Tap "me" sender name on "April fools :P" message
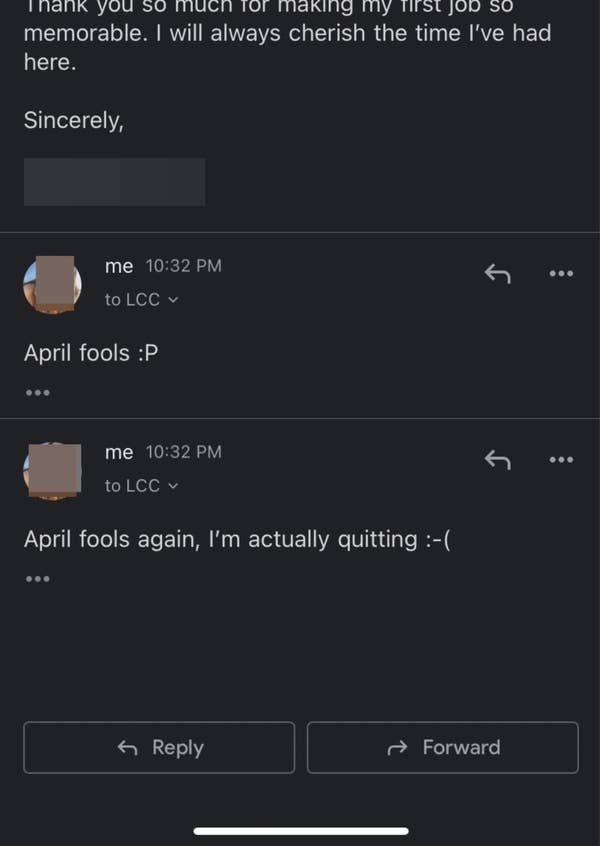600x846 pixels. [x=119, y=266]
